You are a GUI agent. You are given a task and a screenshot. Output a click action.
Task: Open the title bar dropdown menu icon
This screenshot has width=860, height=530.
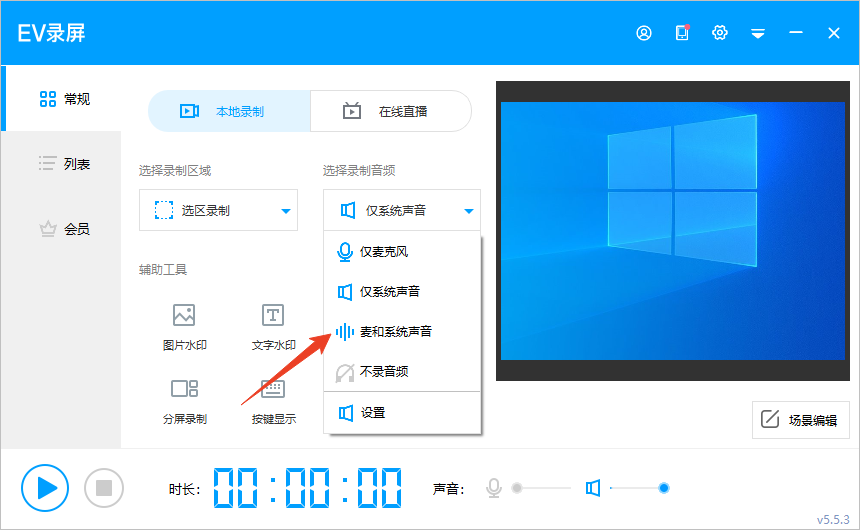click(758, 34)
